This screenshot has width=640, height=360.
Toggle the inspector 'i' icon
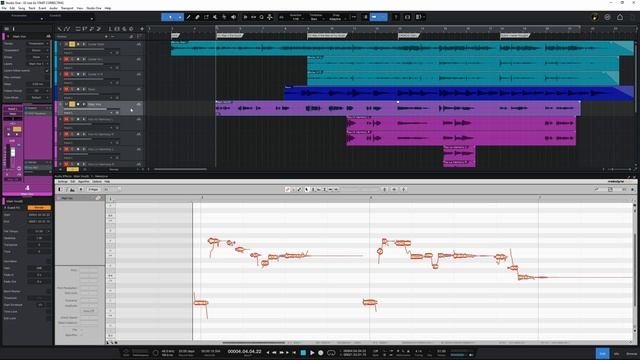tap(13, 29)
